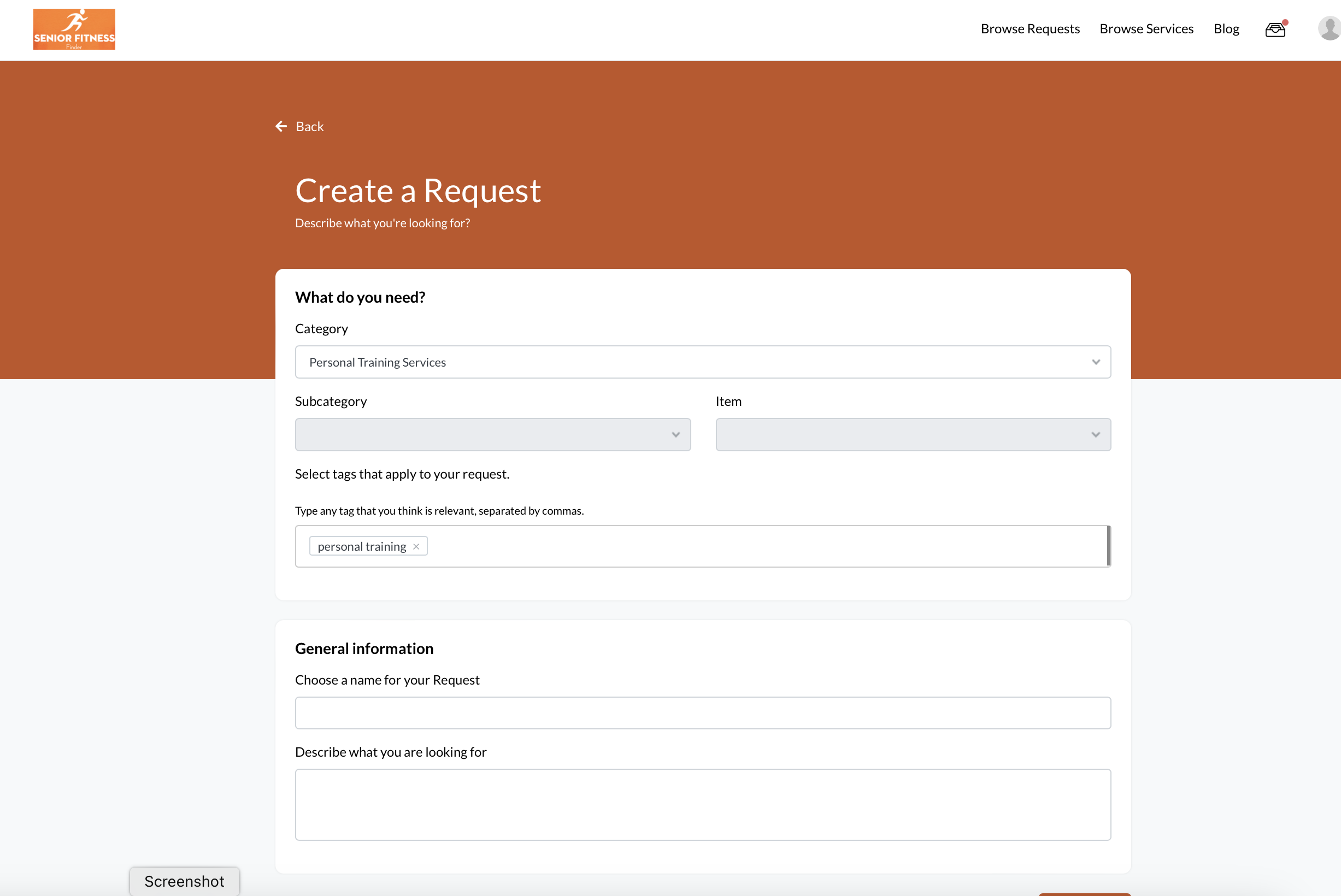This screenshot has height=896, width=1341.
Task: Open the inbox tray icon
Action: 1275,30
